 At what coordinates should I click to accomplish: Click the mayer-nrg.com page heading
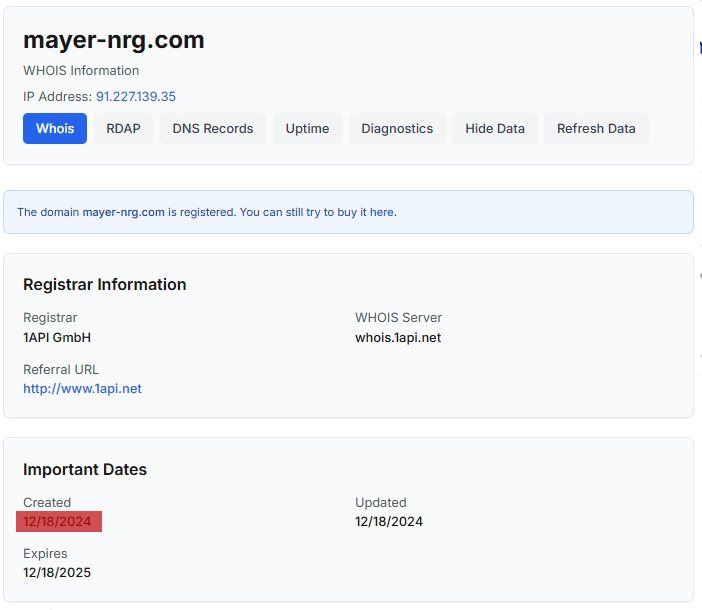pos(114,40)
